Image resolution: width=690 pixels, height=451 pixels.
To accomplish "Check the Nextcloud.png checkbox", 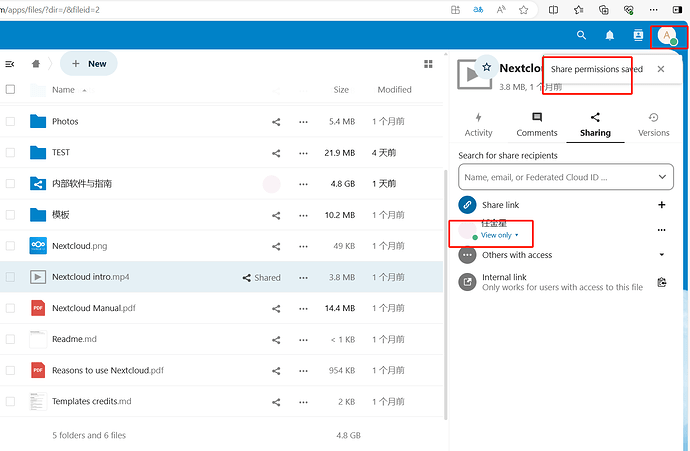I will [10, 246].
